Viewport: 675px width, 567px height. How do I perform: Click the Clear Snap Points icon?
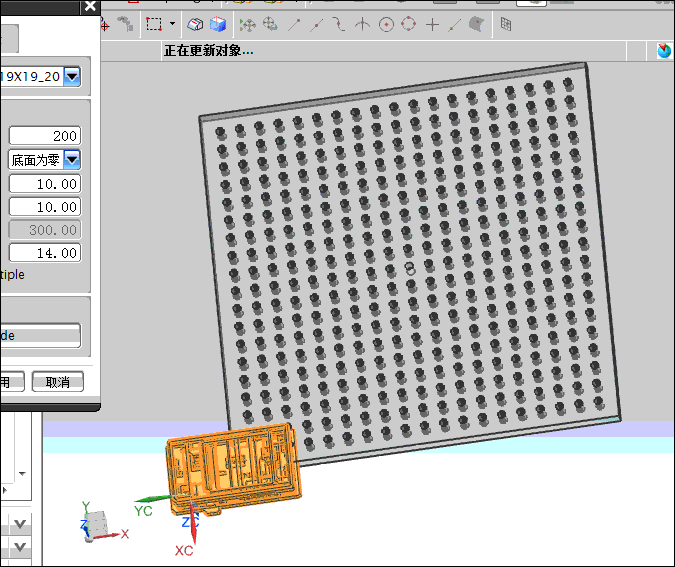tap(270, 24)
